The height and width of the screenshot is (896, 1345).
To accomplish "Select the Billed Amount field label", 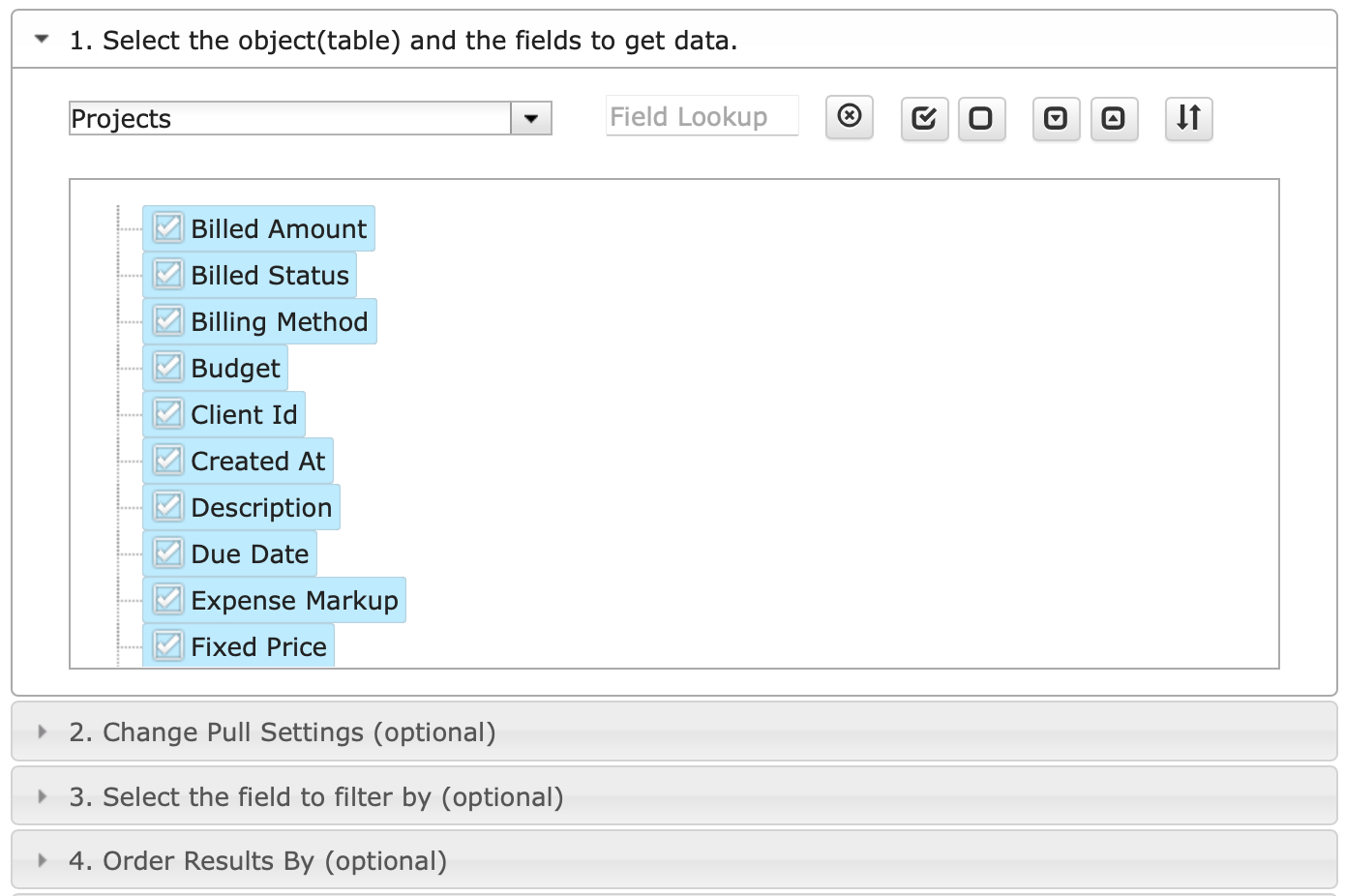I will (279, 228).
